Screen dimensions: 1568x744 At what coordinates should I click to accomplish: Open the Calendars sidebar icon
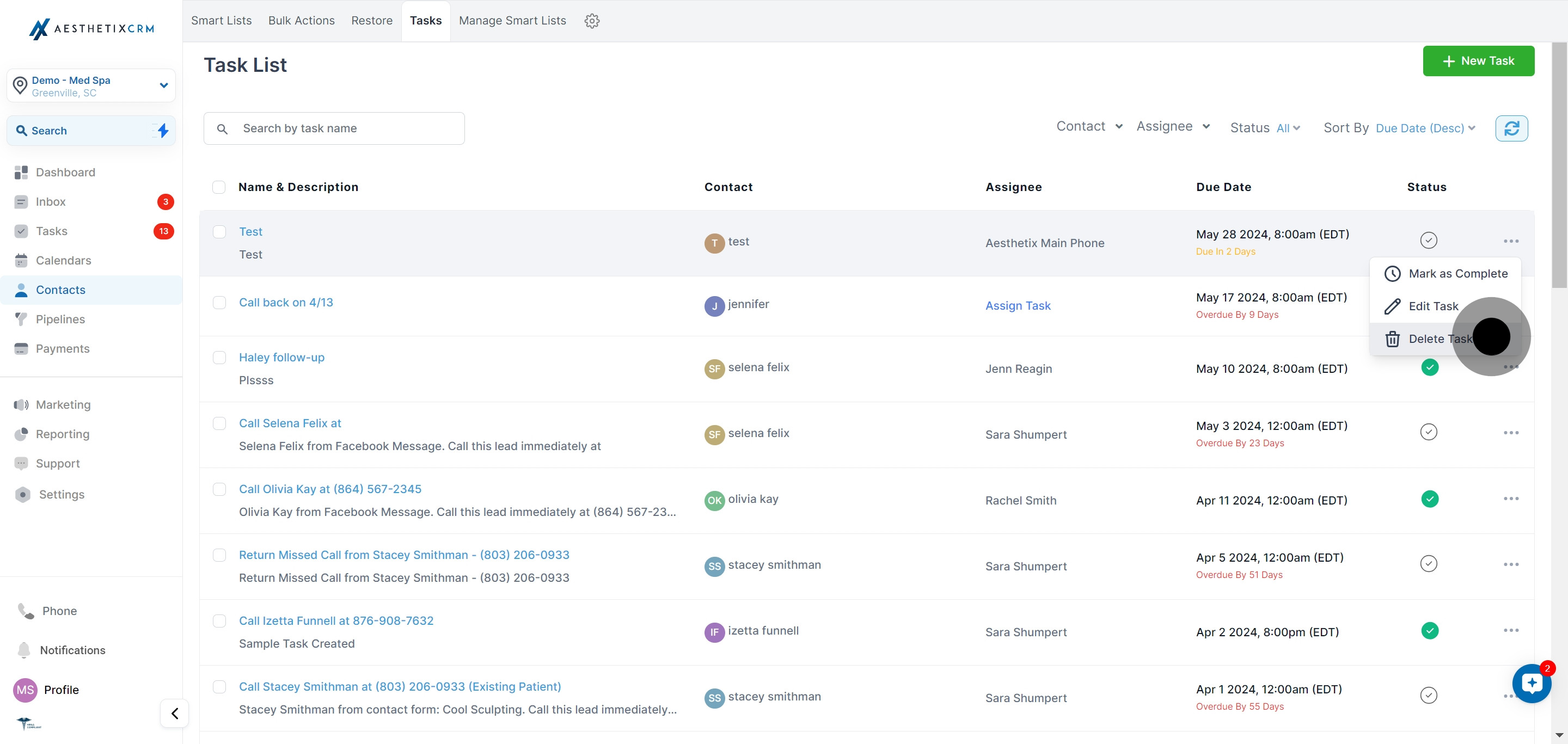point(21,260)
